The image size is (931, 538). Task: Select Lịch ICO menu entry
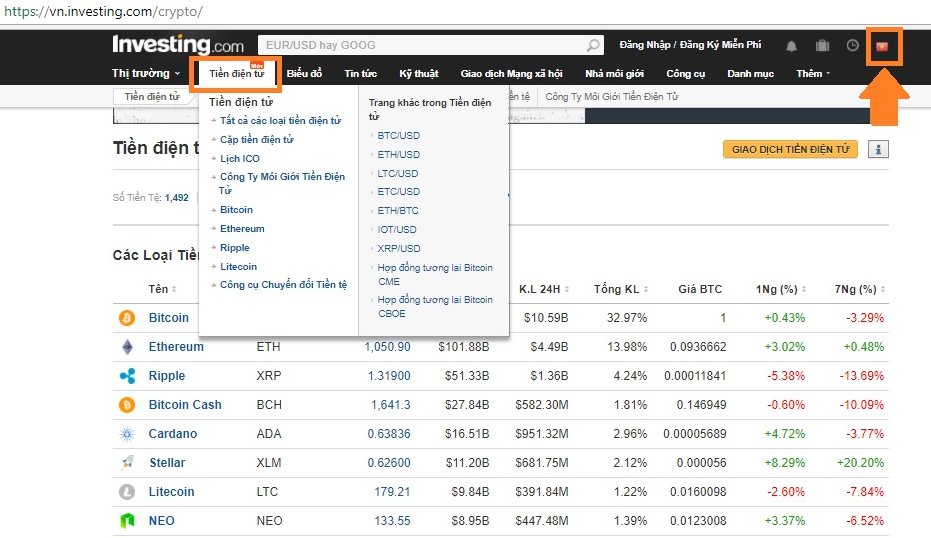pos(239,159)
